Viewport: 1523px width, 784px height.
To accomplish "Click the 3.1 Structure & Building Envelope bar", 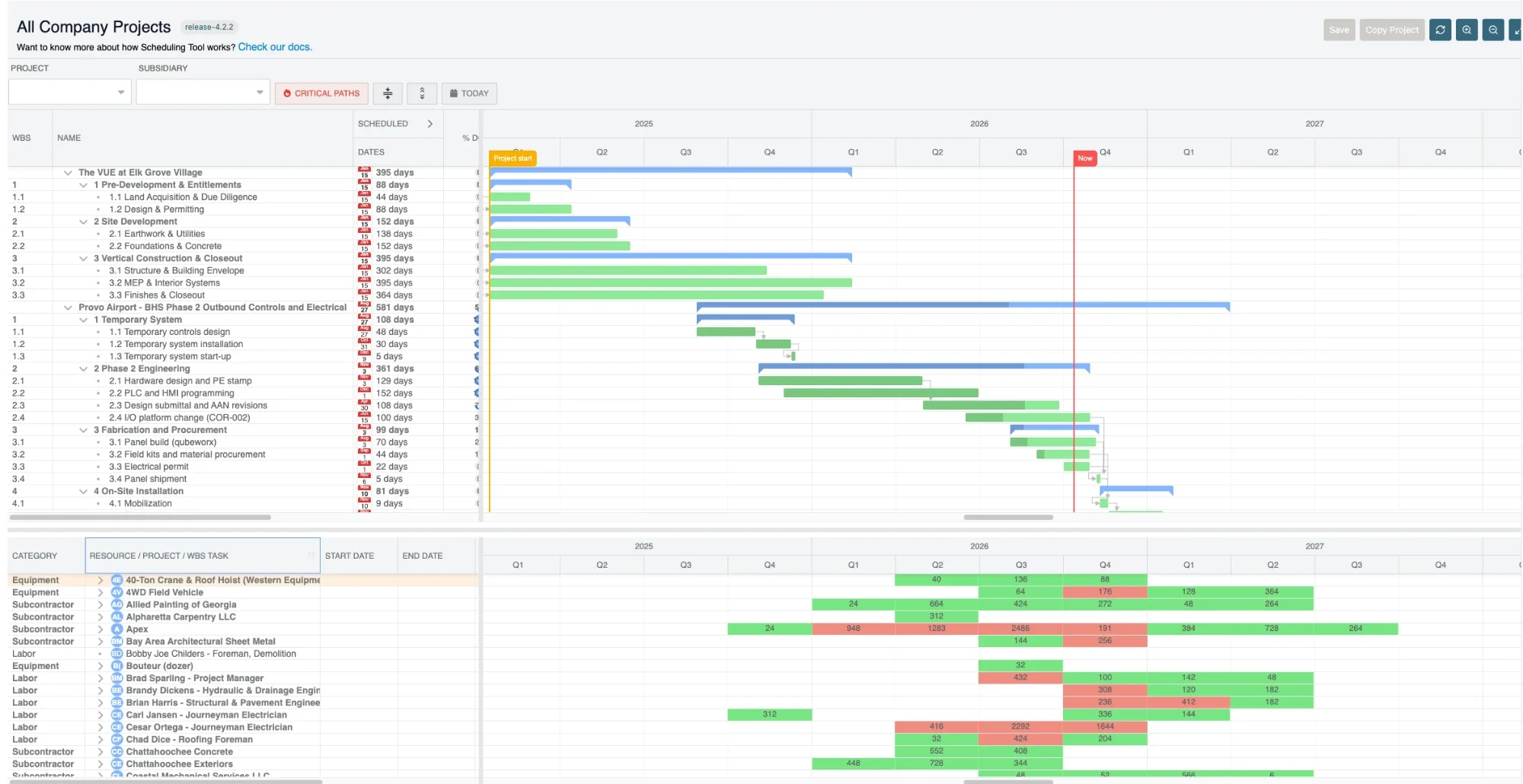I will tap(628, 270).
